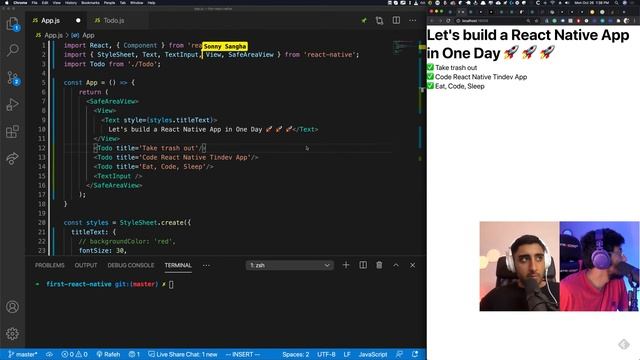Open notifications bell in status bar
640x360 pixels.
click(x=415, y=354)
